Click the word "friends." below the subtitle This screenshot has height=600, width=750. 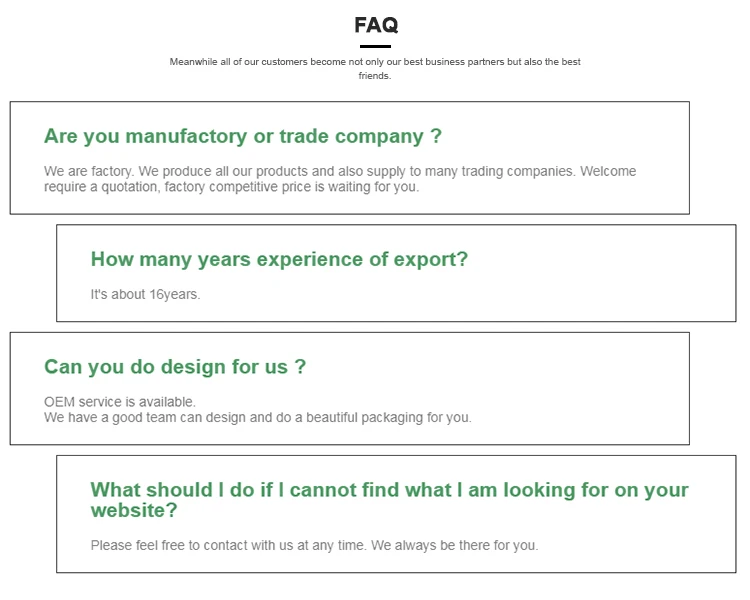375,76
